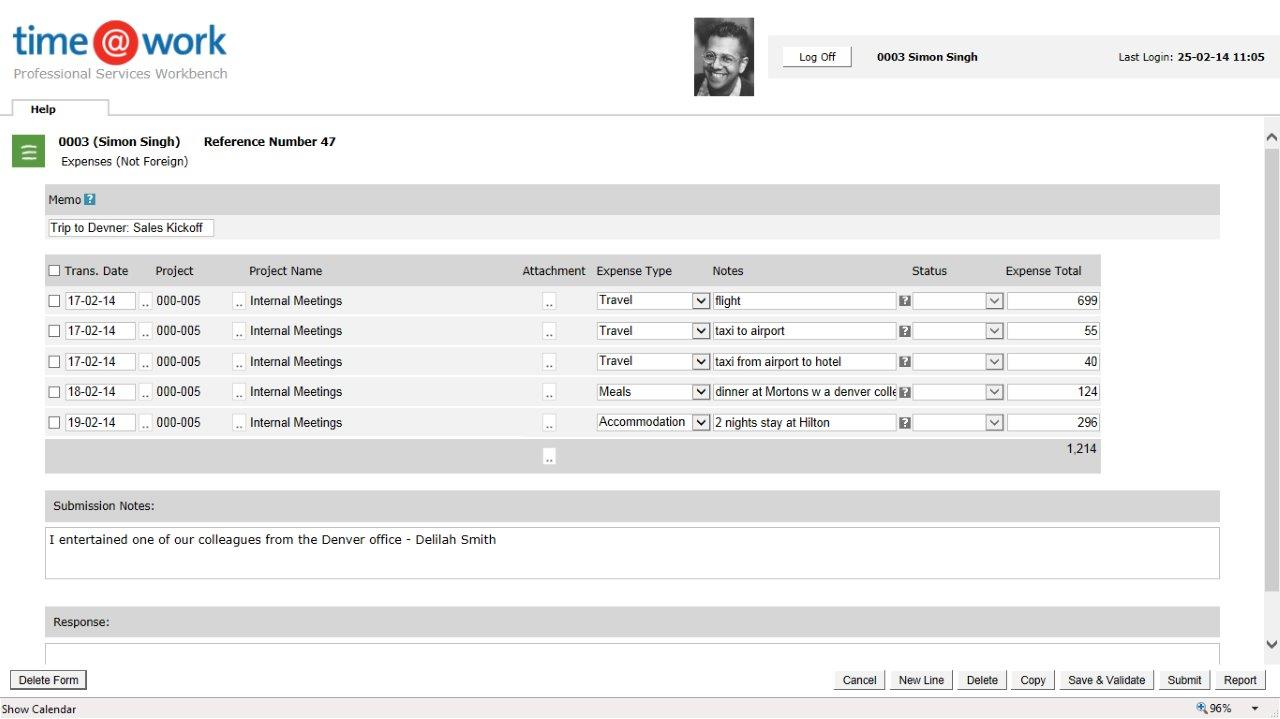Screen dimensions: 1280x719
Task: Click the attachment button in the totals row
Action: point(549,456)
